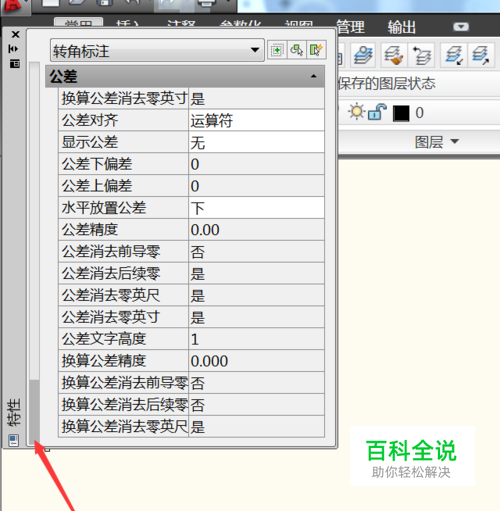Select the 换算公差消去零英寸 property label
Image resolution: width=500 pixels, height=511 pixels.
click(x=123, y=98)
